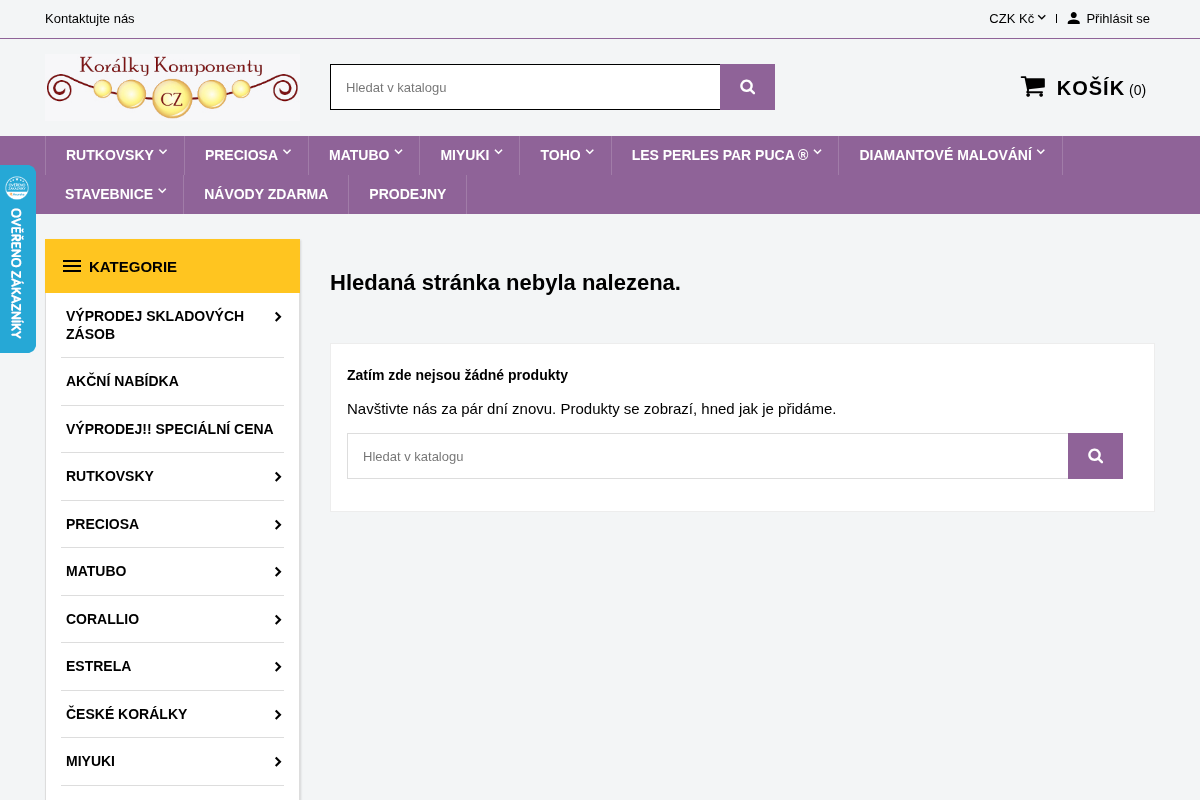Image resolution: width=1200 pixels, height=800 pixels.
Task: Expand the TOHO top menu chevron
Action: point(590,152)
